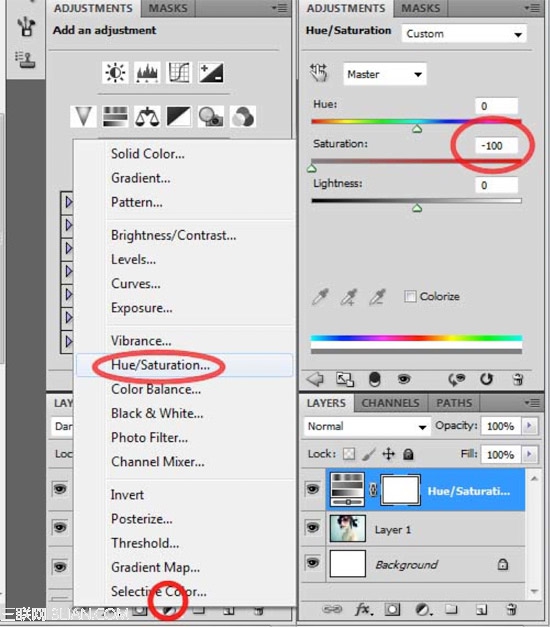Click the Saturation slider handle
This screenshot has height=627, width=550.
click(x=312, y=169)
